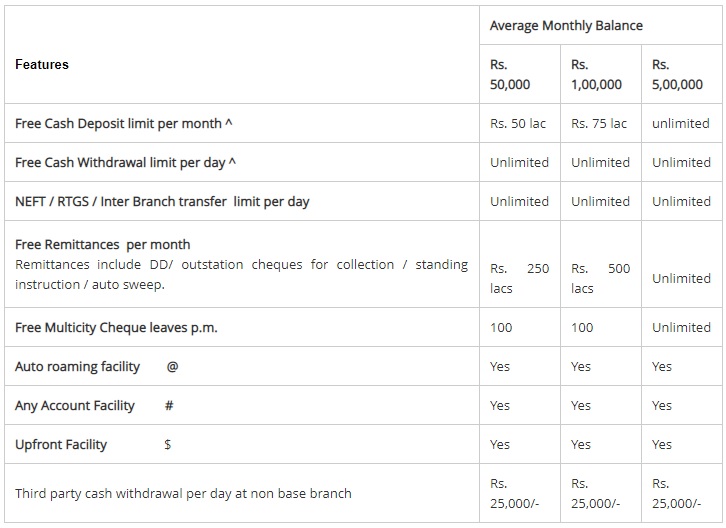
Task: Click the @ symbol beside Auto roaming facility
Action: [x=172, y=366]
